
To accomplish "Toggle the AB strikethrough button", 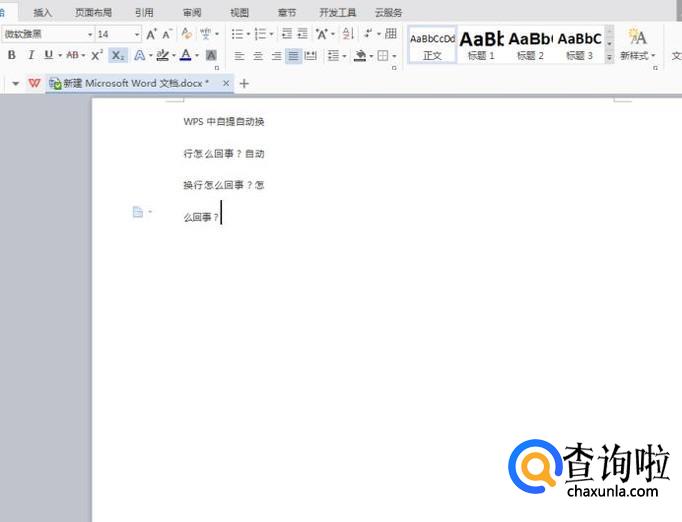I will pyautogui.click(x=73, y=55).
